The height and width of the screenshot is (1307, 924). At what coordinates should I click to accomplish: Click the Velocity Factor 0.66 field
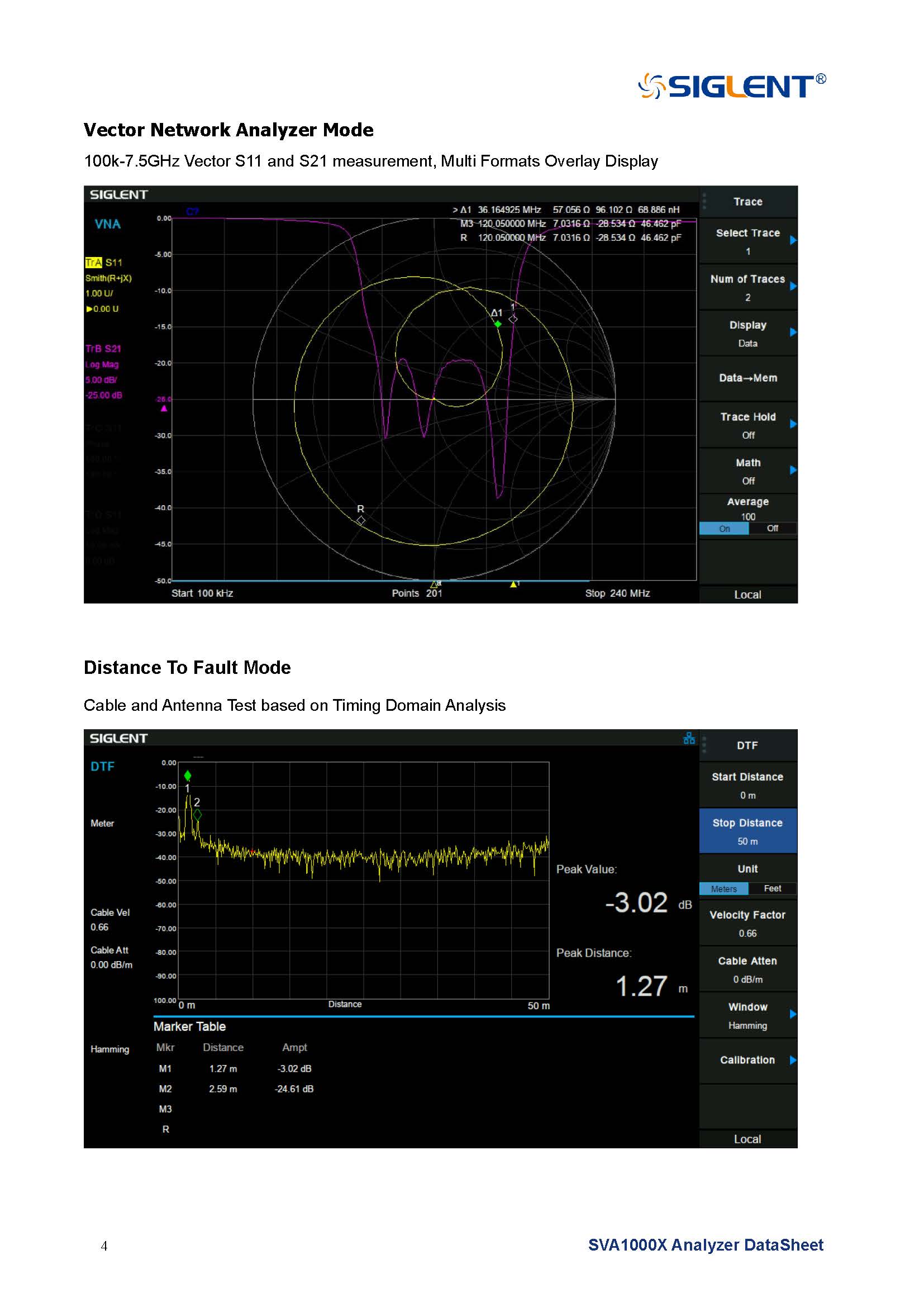point(747,923)
